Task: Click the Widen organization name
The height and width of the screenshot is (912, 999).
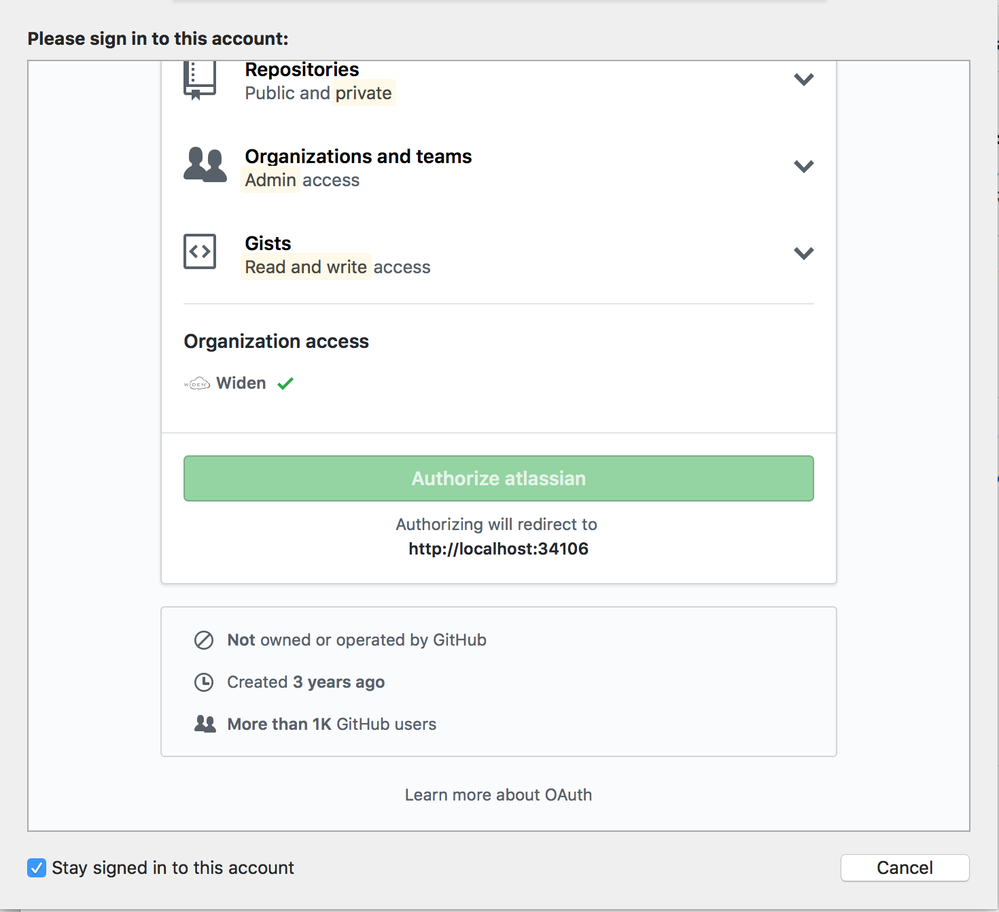Action: (x=241, y=383)
